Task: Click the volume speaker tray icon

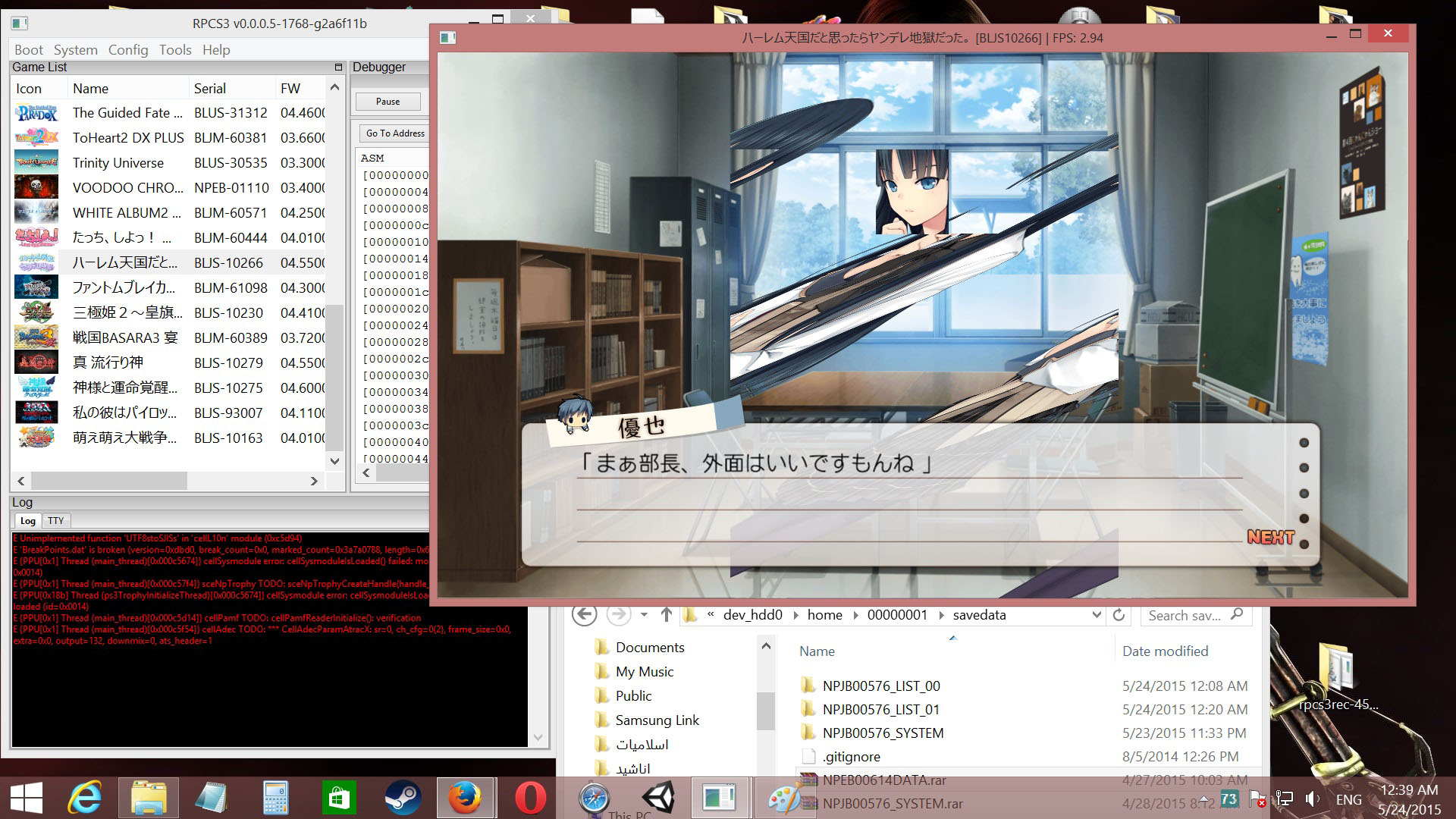Action: click(1313, 799)
